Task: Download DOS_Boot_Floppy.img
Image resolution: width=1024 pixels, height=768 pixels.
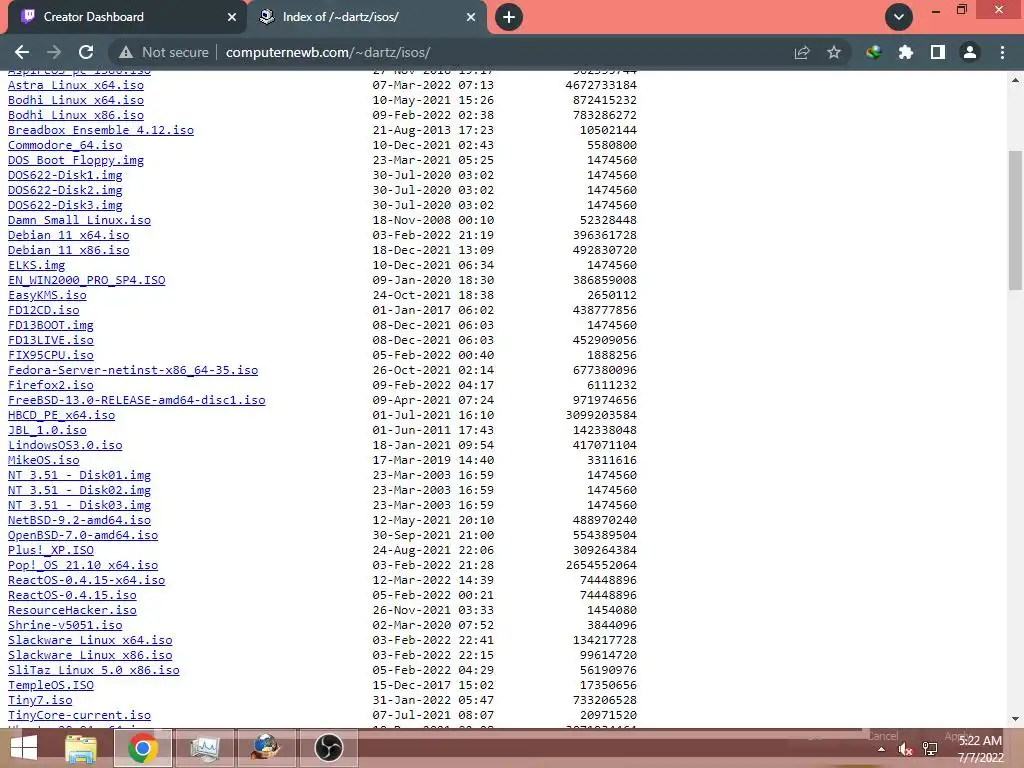Action: pyautogui.click(x=76, y=160)
